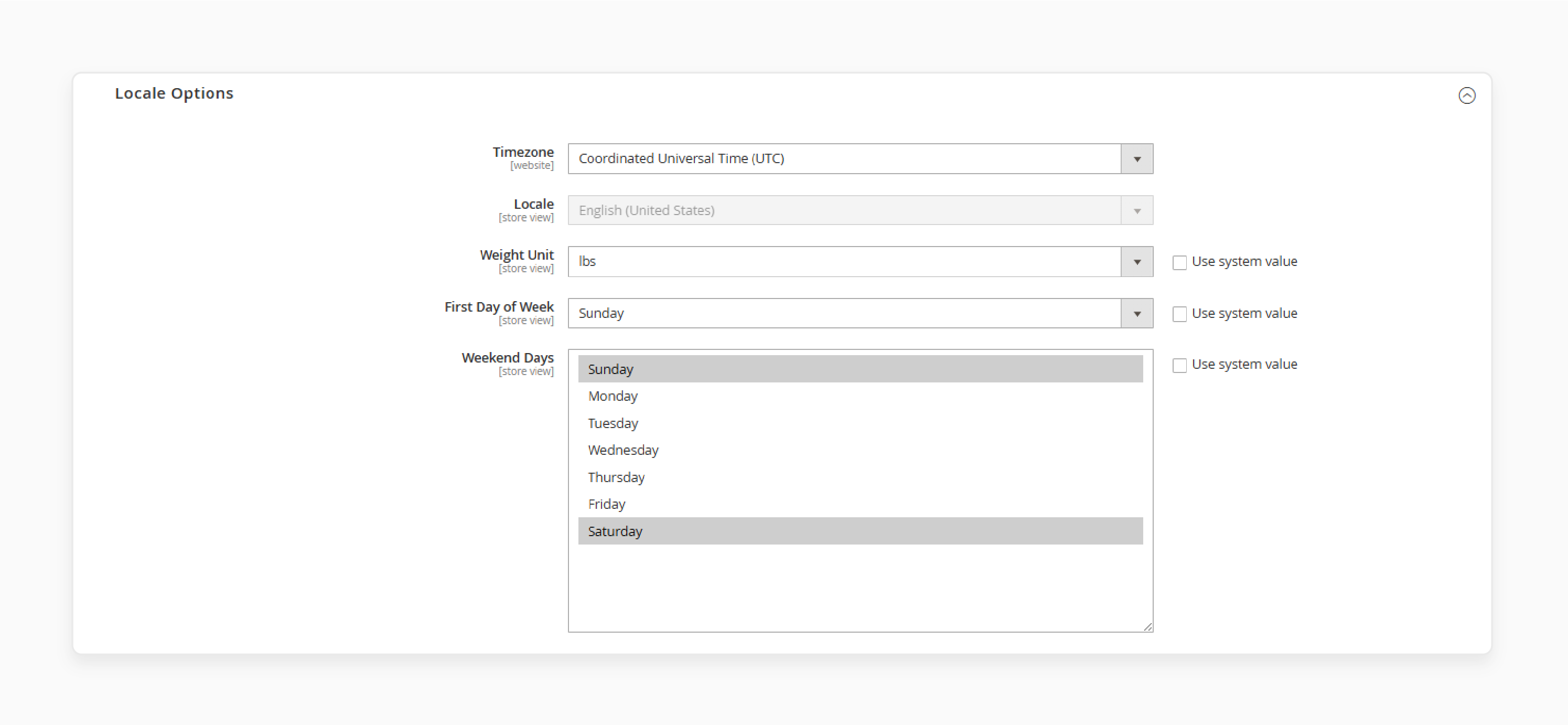Select Thursday in Weekend Days list

860,477
